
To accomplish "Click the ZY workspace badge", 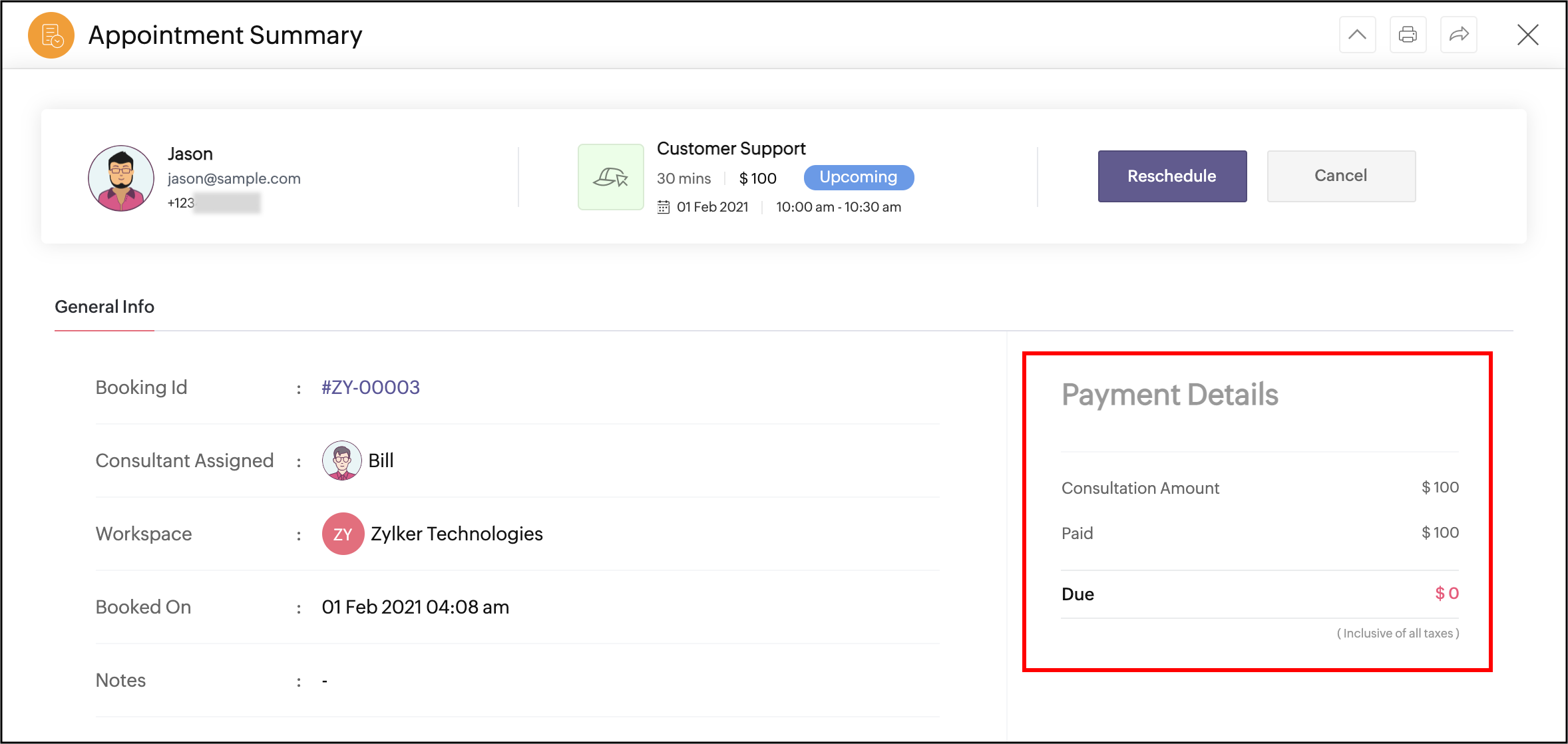I will click(x=343, y=534).
